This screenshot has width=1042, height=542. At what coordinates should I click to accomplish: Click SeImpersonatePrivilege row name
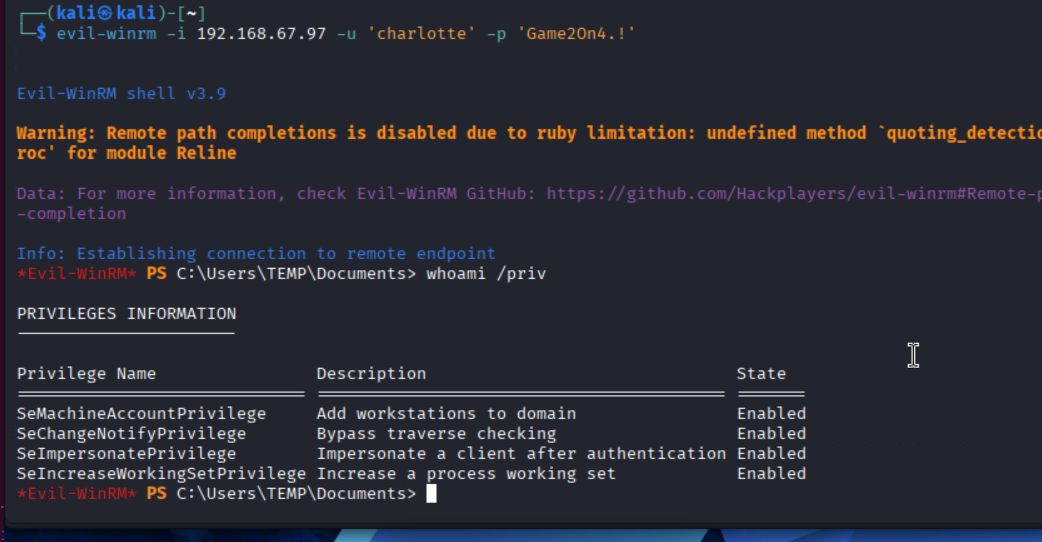pos(126,454)
